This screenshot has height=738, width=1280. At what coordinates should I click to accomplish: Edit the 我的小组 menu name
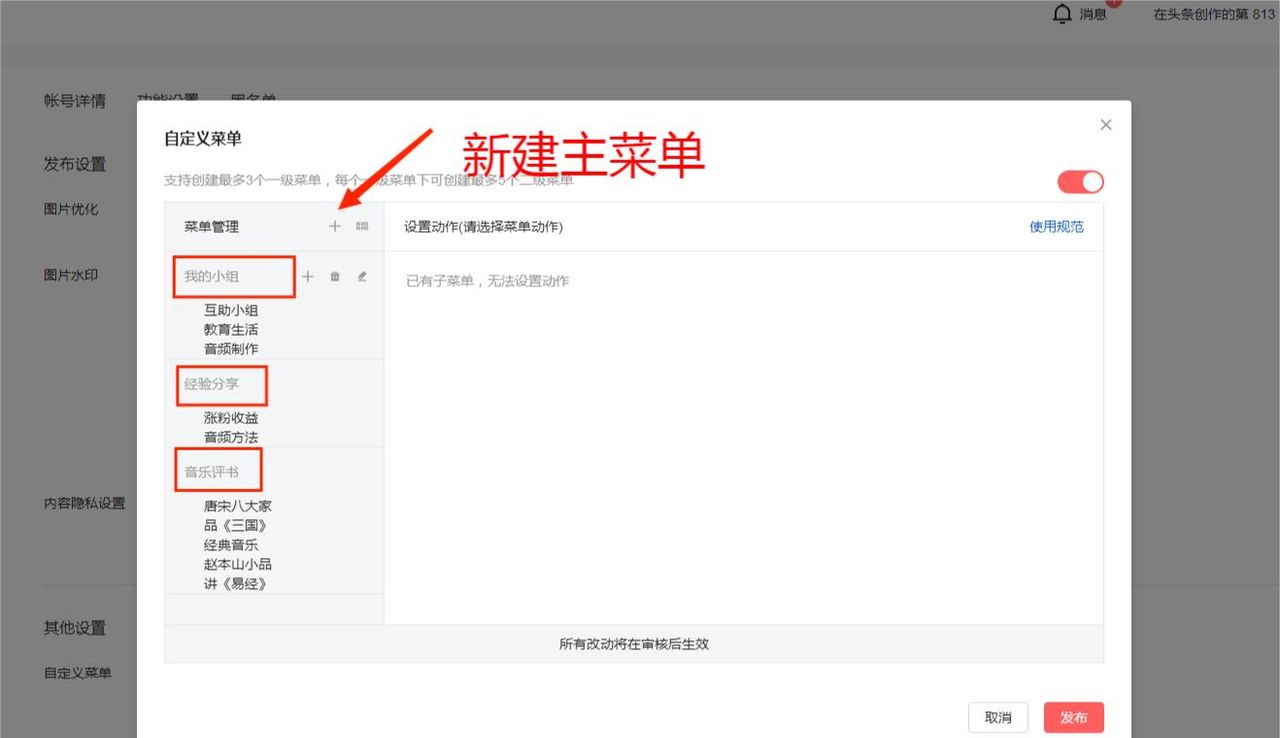pyautogui.click(x=362, y=277)
